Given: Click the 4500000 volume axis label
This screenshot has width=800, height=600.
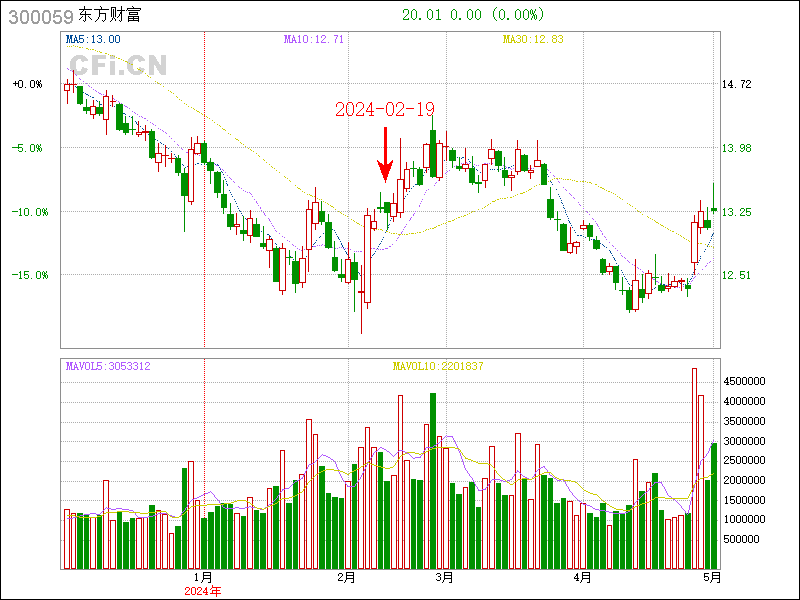Looking at the screenshot, I should coord(746,381).
